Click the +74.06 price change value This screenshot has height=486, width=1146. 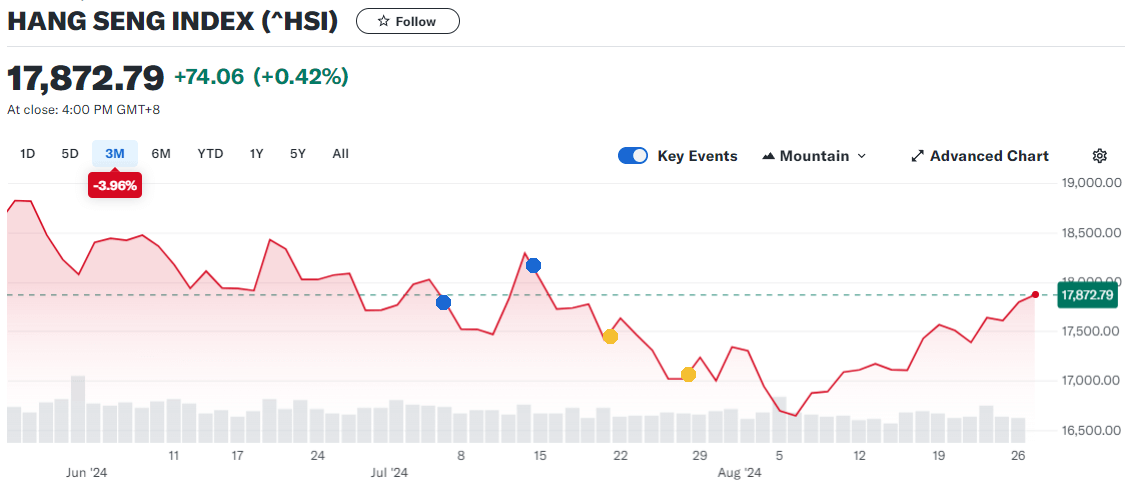tap(209, 76)
